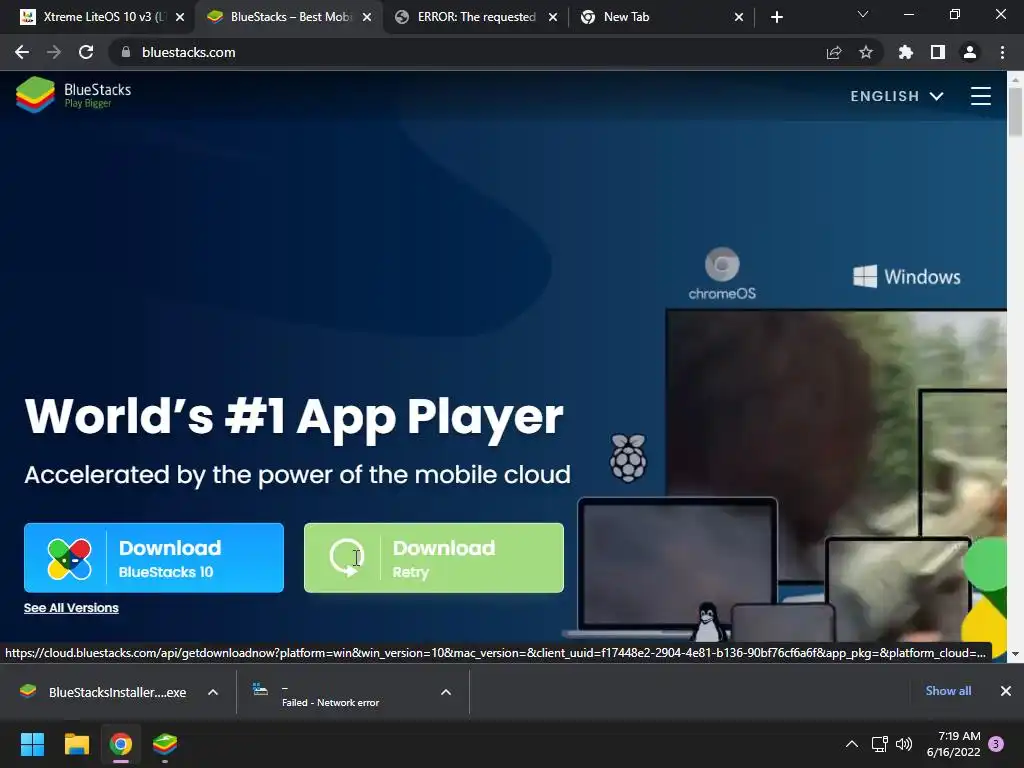
Task: Open the Windows Start menu
Action: pos(32,744)
